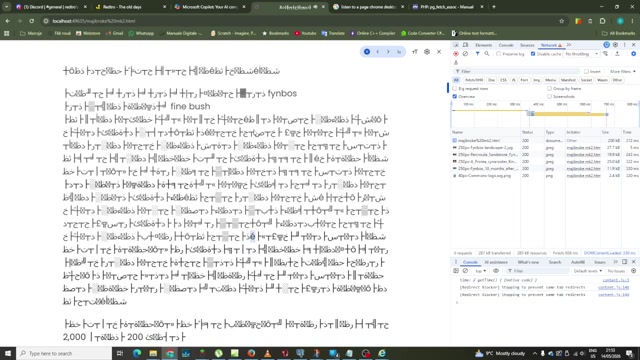Import HAR file upload icon

pos(617,54)
